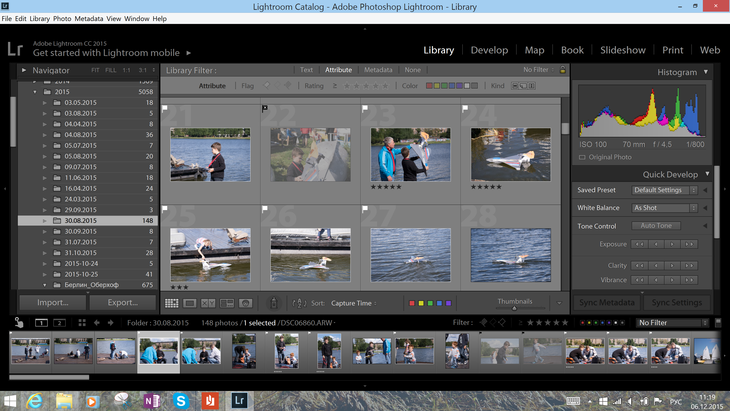The width and height of the screenshot is (730, 411).
Task: Click Sync Settings button
Action: (676, 303)
